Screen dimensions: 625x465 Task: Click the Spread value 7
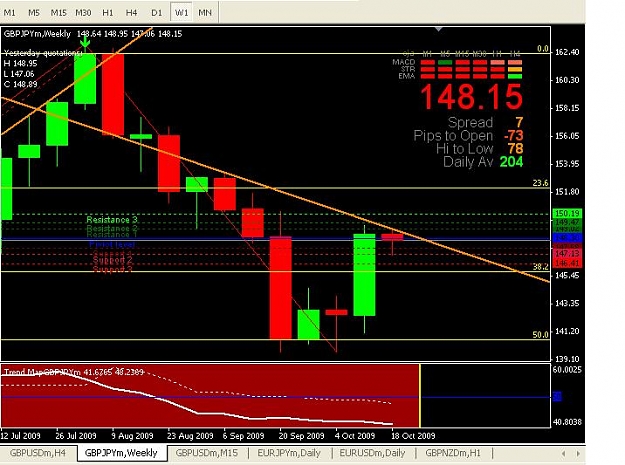click(519, 122)
